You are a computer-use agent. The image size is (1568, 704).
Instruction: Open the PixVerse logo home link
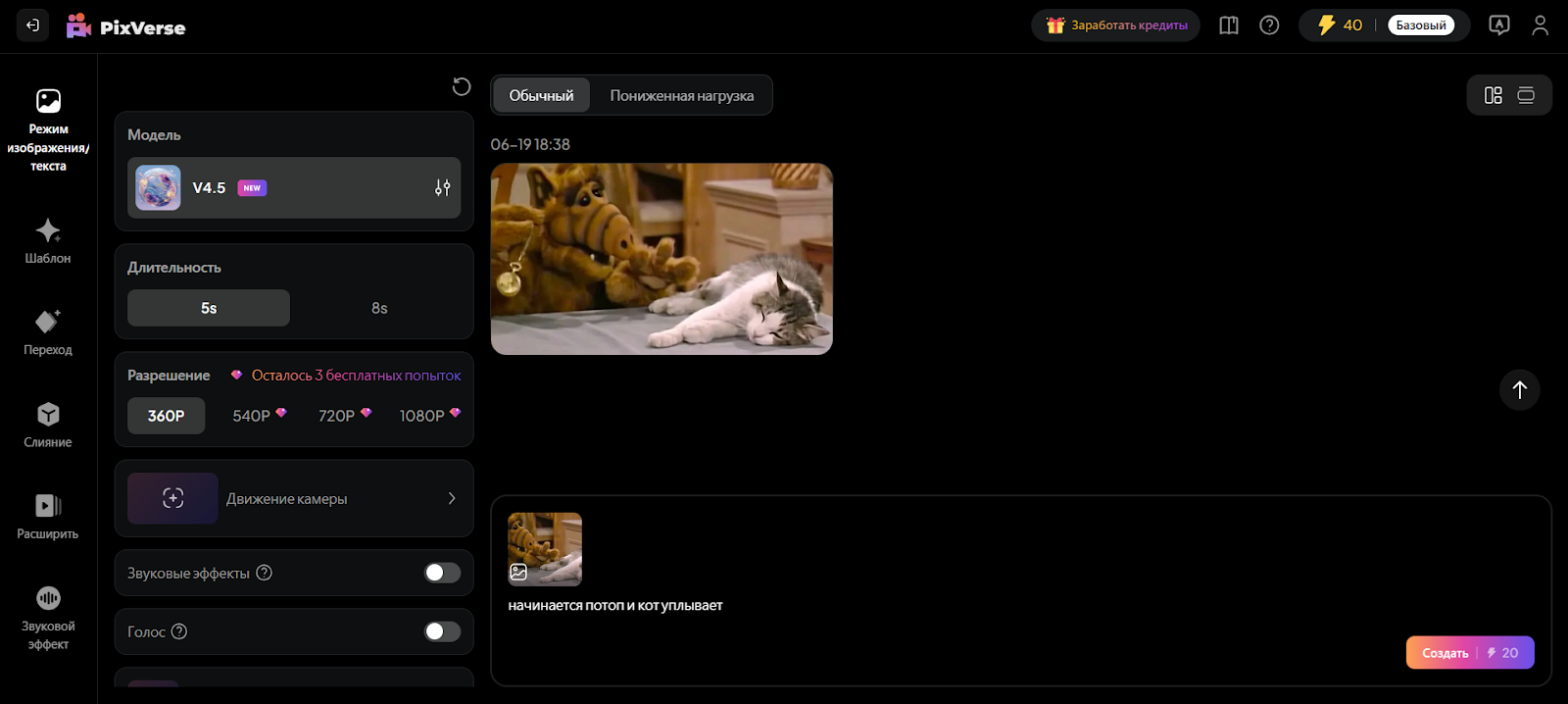(x=125, y=26)
